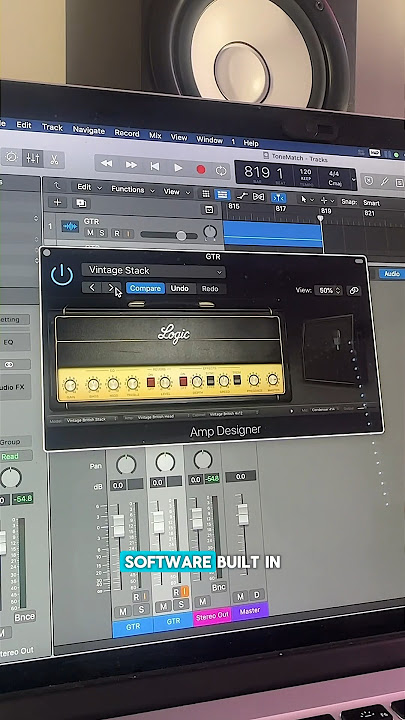The image size is (405, 720).
Task: Mute the Stereo Out channel strip
Action: point(202,601)
